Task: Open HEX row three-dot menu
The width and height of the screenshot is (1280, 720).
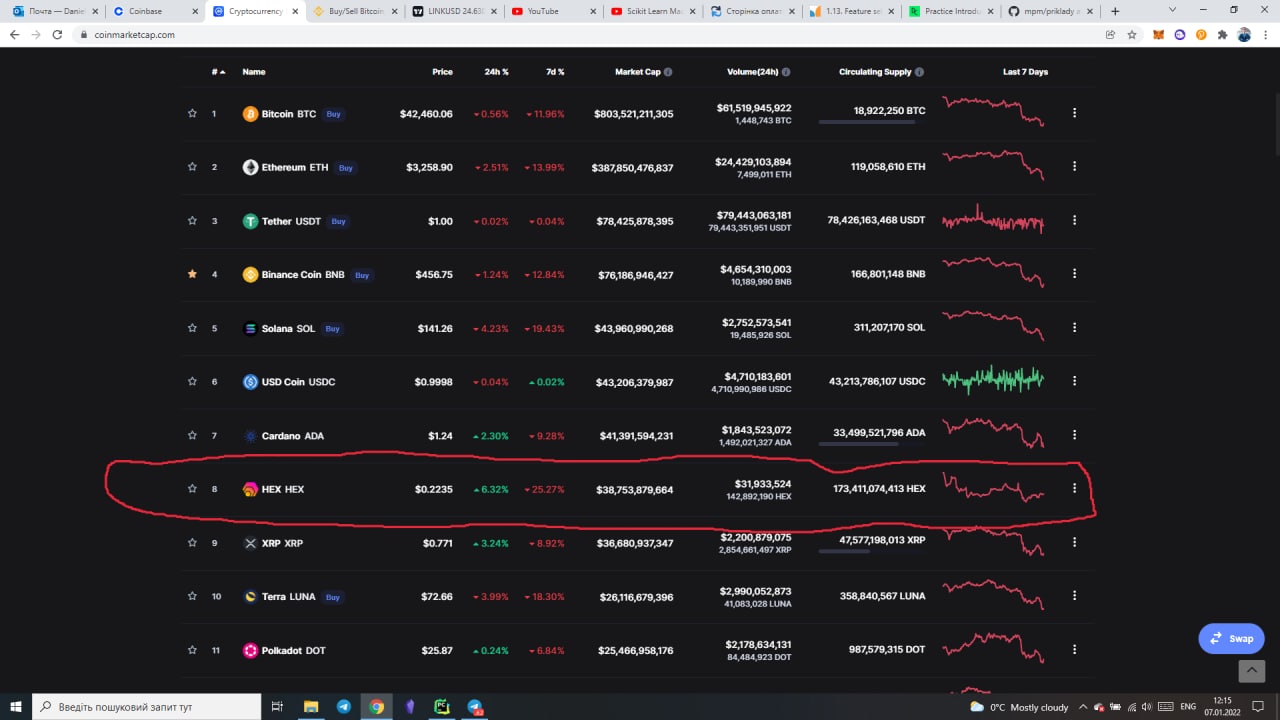Action: 1074,488
